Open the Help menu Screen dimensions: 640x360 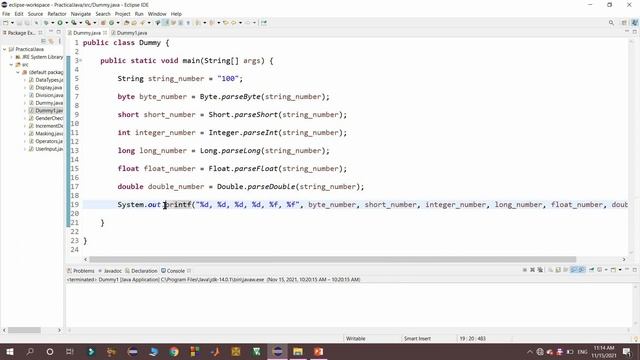tap(176, 14)
